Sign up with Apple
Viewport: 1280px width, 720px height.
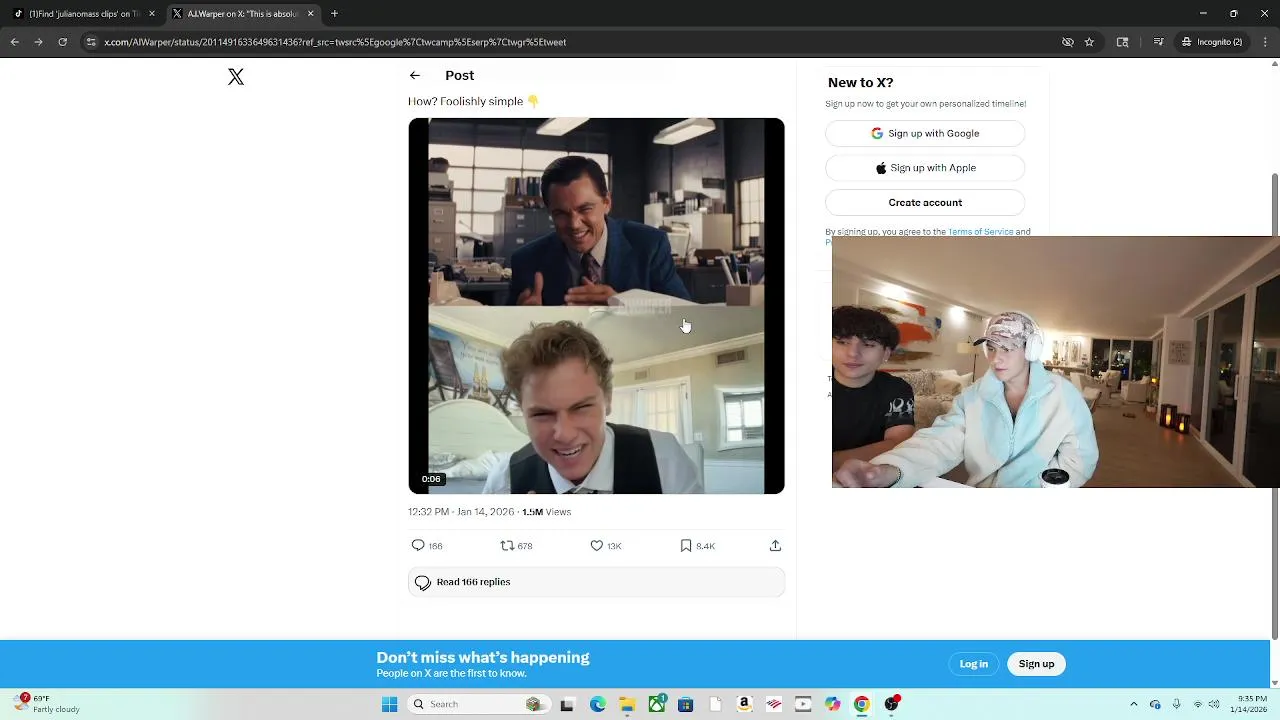925,168
